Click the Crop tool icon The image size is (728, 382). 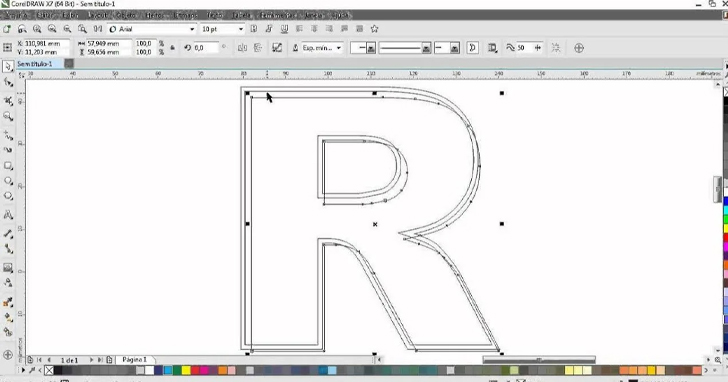(8, 100)
